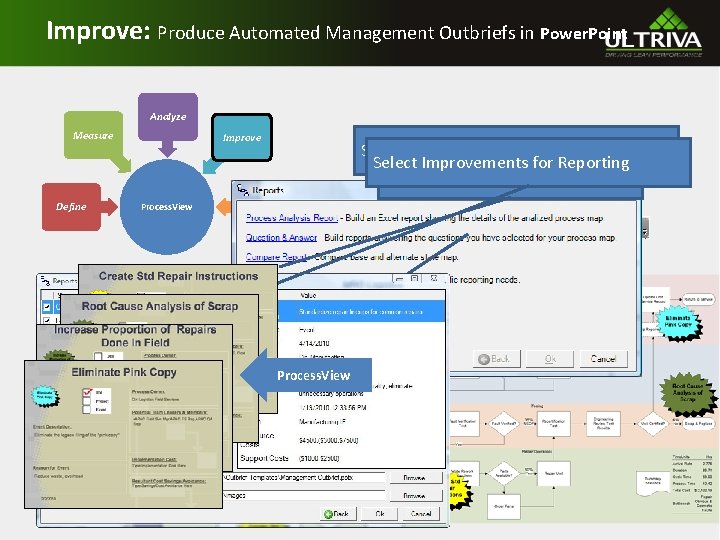Select the Order Parts process box

[504, 506]
